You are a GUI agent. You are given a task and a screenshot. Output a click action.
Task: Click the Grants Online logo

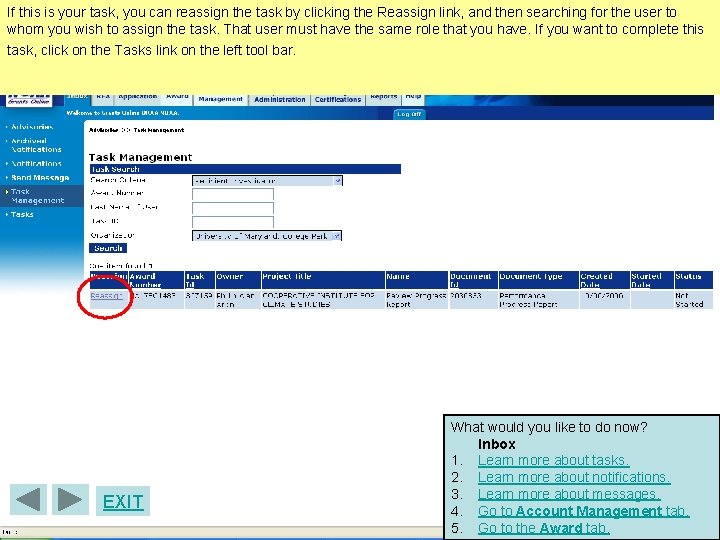pos(29,100)
